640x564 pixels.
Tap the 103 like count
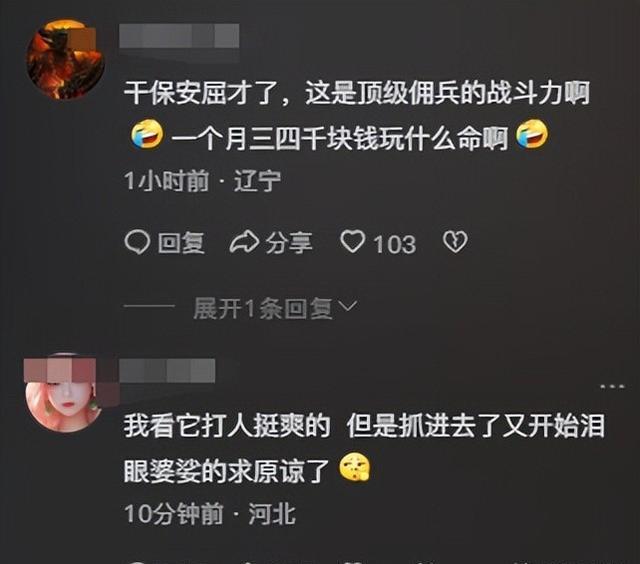coord(394,244)
